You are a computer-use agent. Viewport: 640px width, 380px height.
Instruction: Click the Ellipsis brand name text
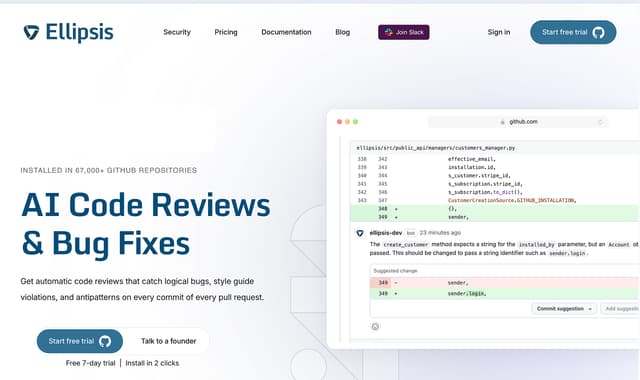point(80,32)
